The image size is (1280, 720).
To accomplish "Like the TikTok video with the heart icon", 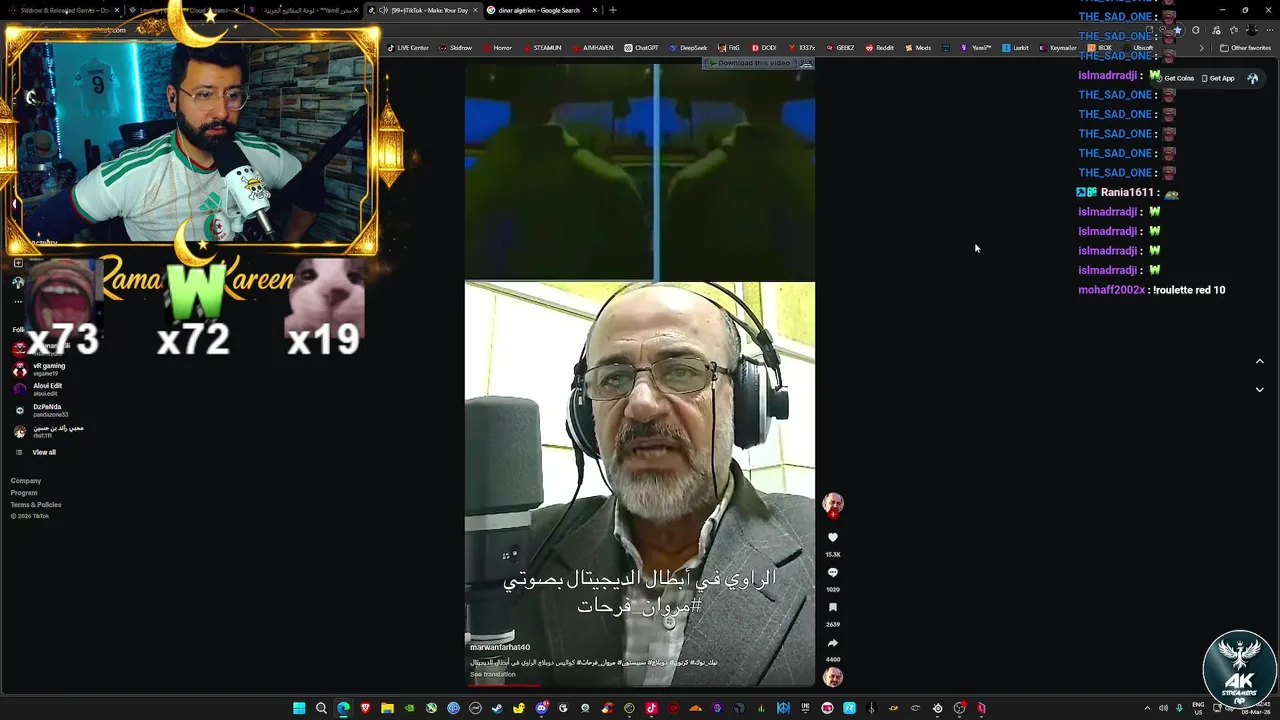I will click(x=832, y=538).
